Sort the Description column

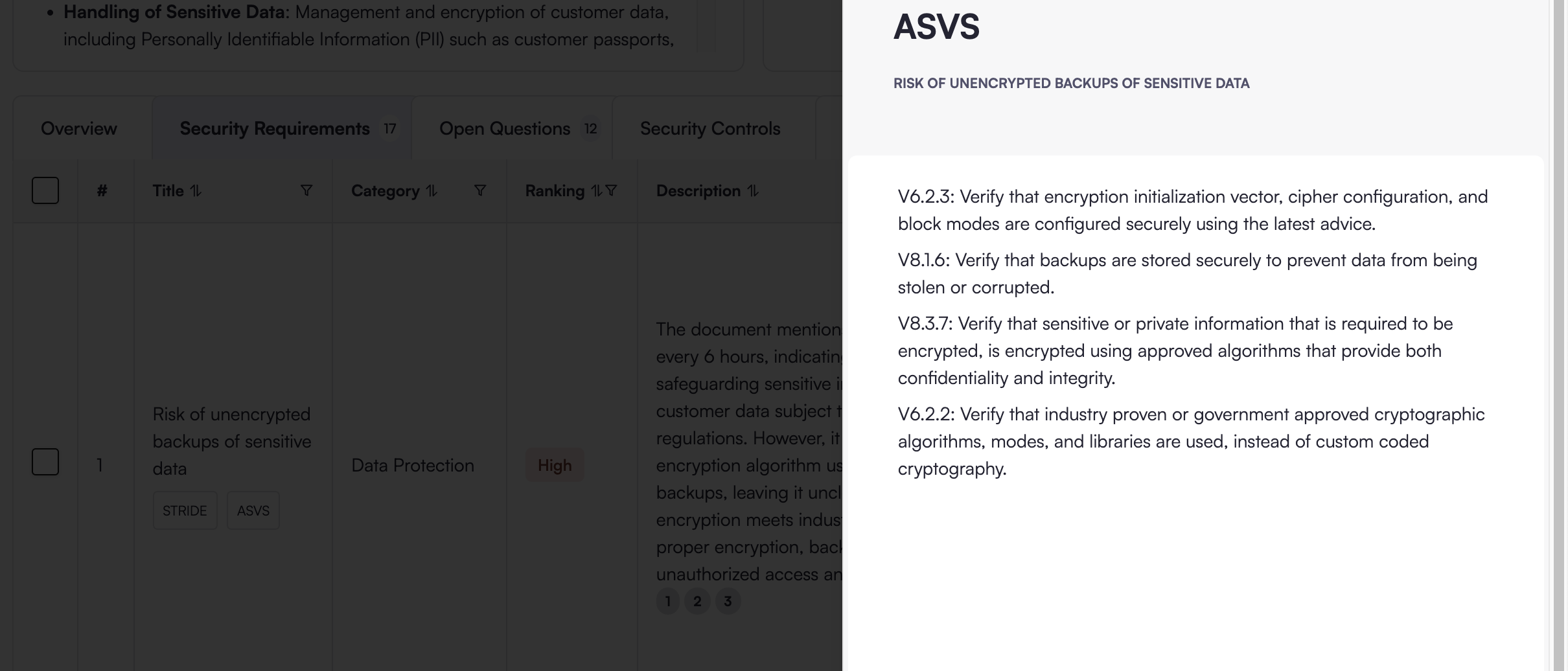[752, 191]
